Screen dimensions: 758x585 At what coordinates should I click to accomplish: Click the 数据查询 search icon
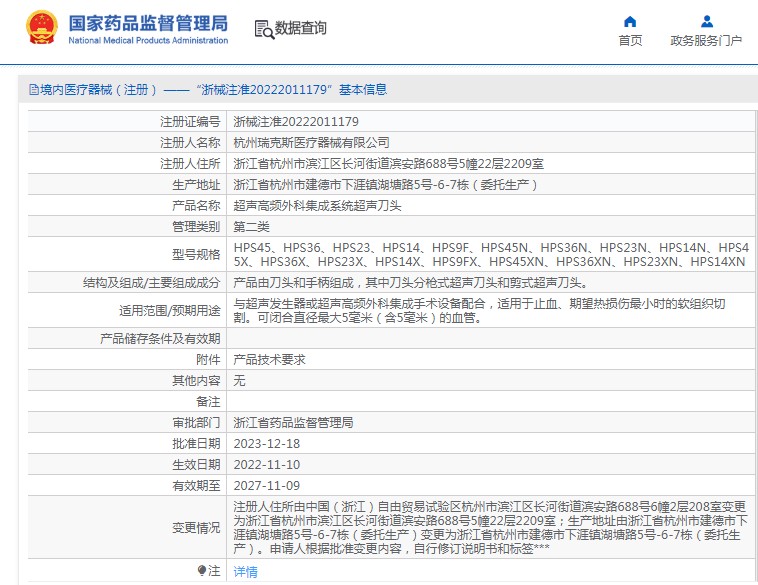[264, 28]
